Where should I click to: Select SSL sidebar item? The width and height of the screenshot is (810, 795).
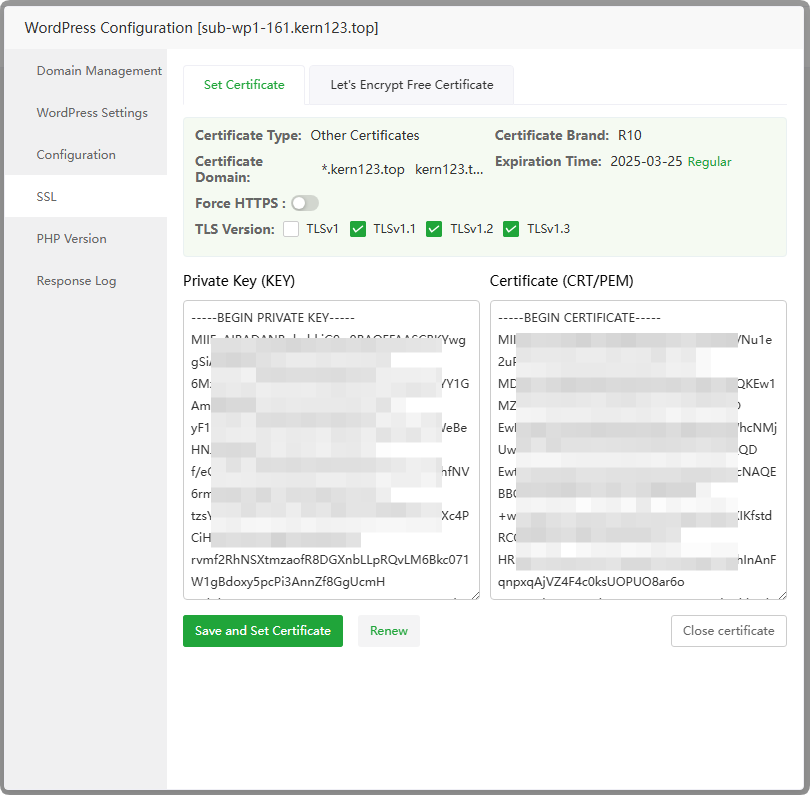tap(86, 196)
